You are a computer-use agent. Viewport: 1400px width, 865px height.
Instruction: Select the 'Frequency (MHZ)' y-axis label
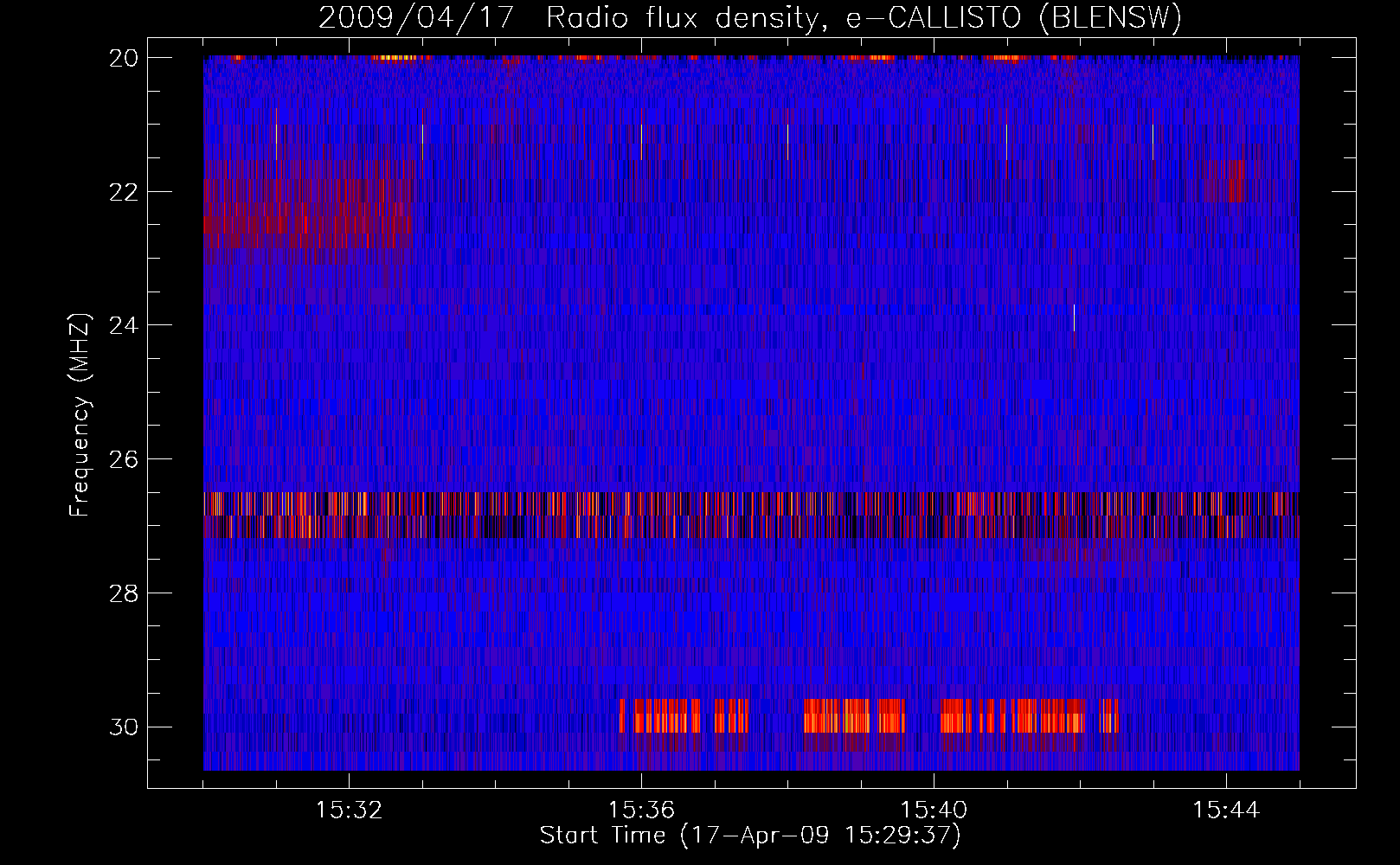point(79,414)
